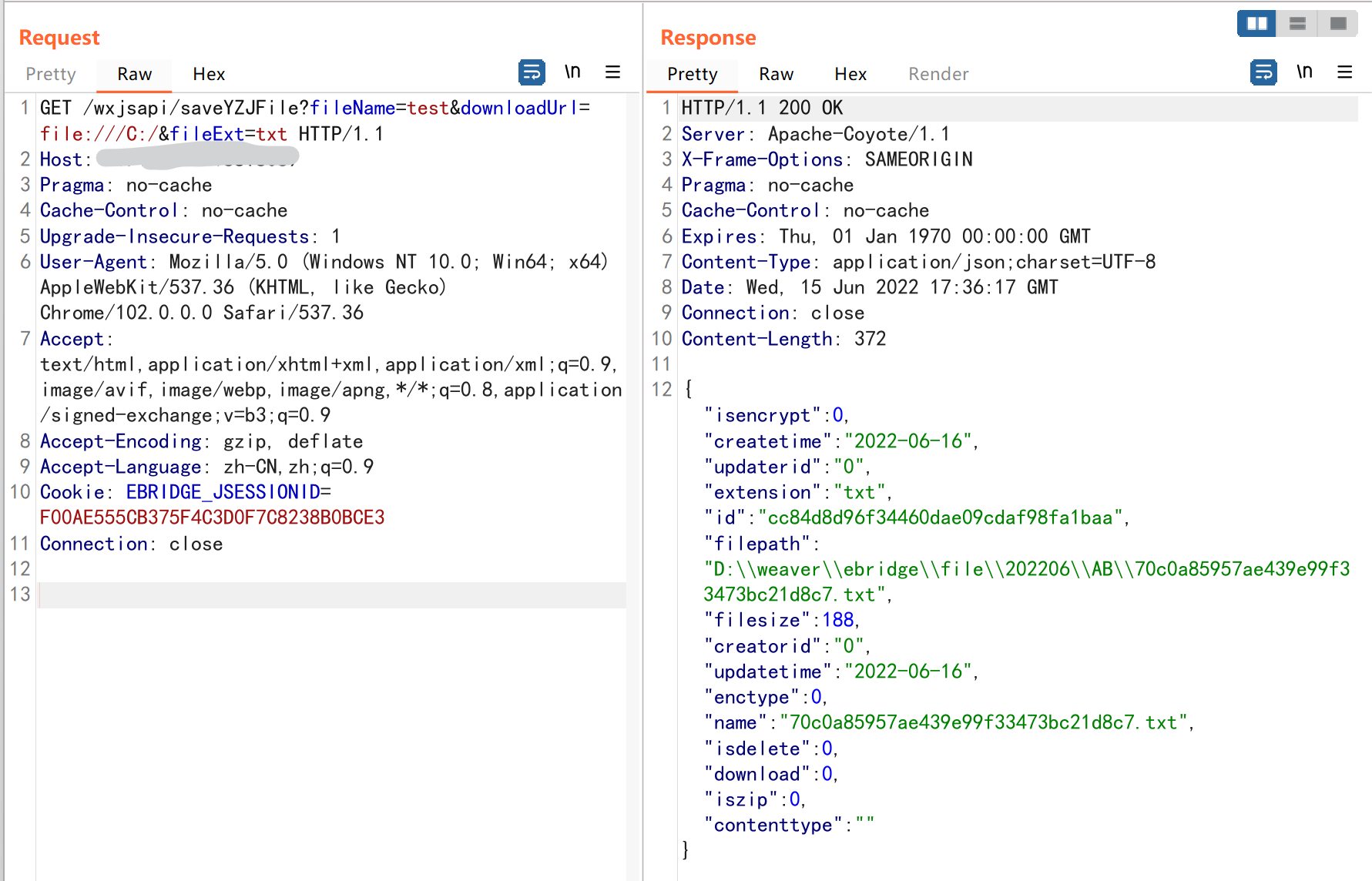This screenshot has height=881, width=1372.
Task: Open Request panel hamburger options menu
Action: (613, 72)
